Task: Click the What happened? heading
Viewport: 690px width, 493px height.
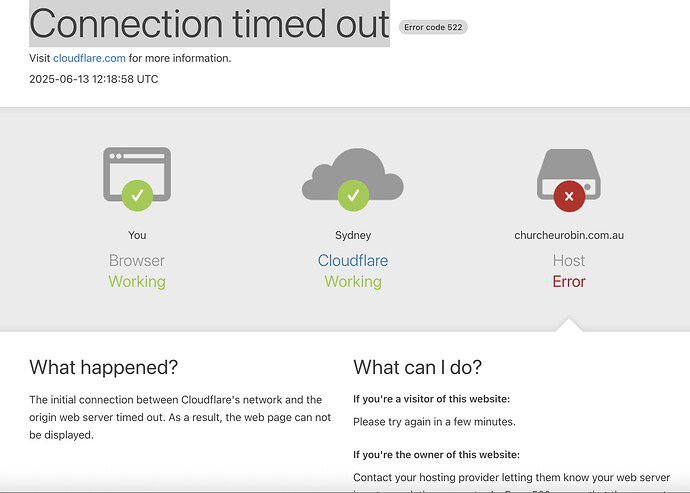Action: (x=104, y=367)
